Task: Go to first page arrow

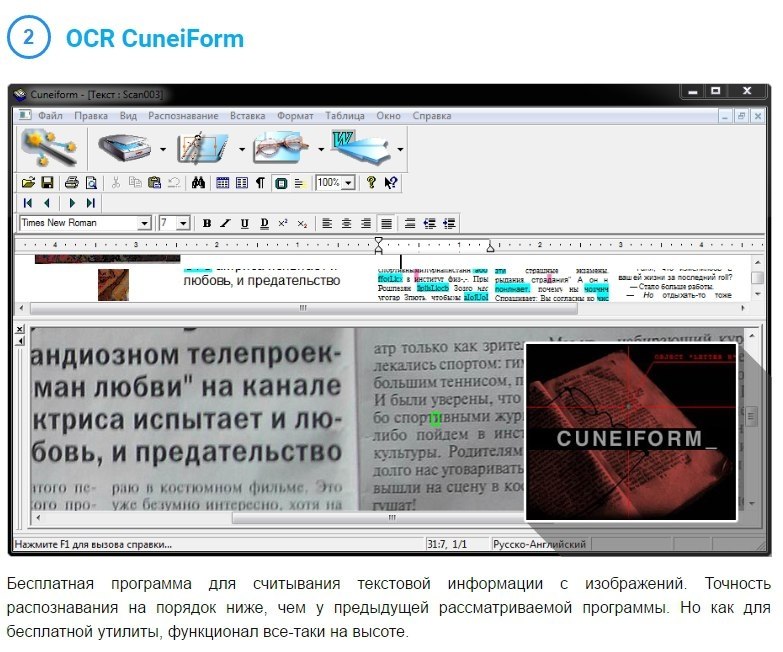Action: (28, 203)
